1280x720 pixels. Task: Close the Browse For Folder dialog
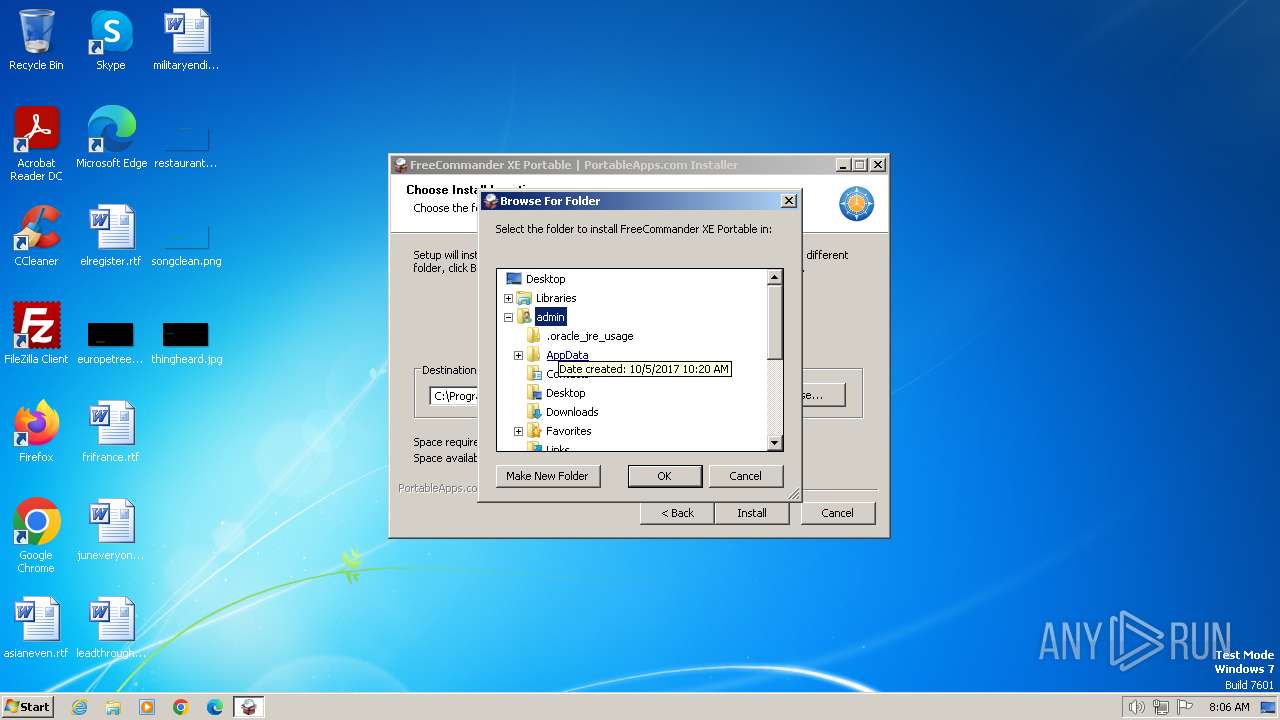(788, 201)
